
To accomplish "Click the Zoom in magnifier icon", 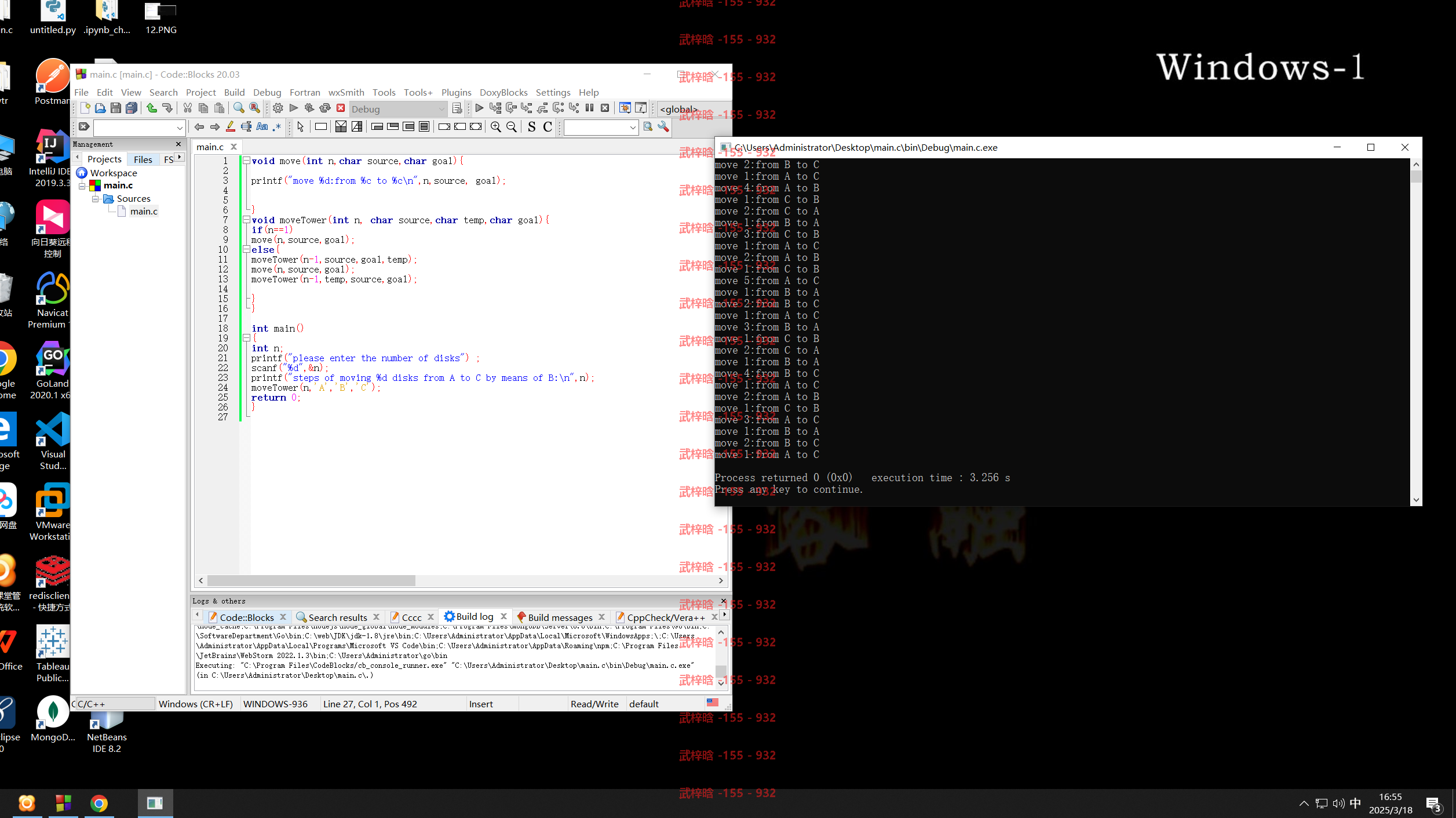I will pos(496,127).
